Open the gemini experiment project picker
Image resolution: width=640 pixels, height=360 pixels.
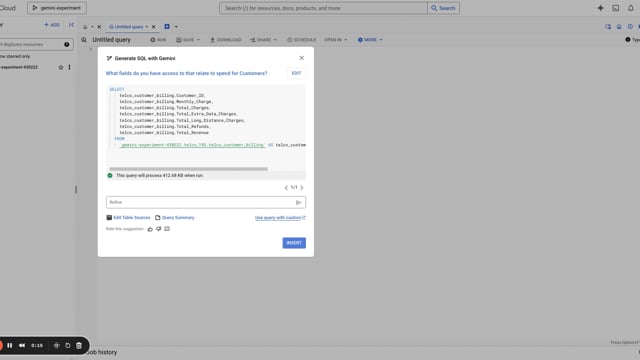57,8
